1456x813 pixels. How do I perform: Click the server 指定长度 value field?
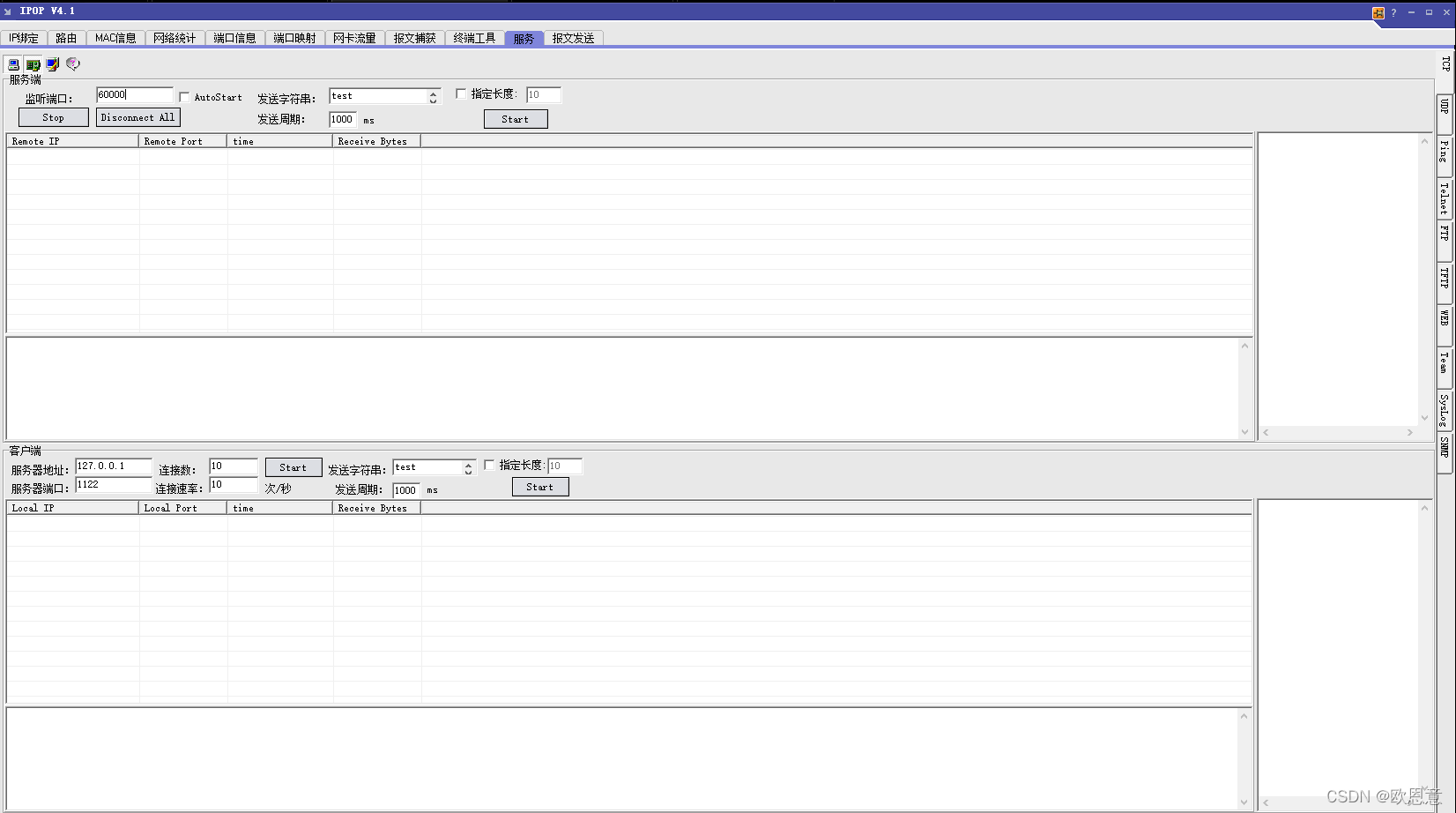pyautogui.click(x=544, y=94)
